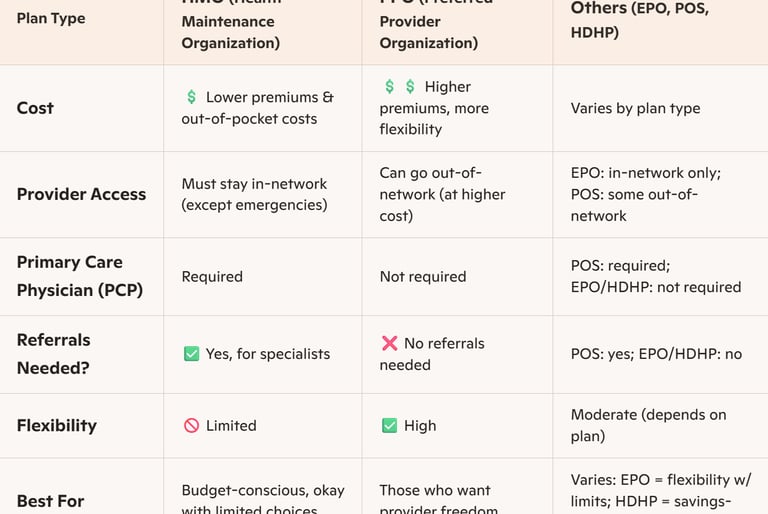Select the "Moderate (depends on plan)" cell
This screenshot has width=768, height=514.
point(648,425)
